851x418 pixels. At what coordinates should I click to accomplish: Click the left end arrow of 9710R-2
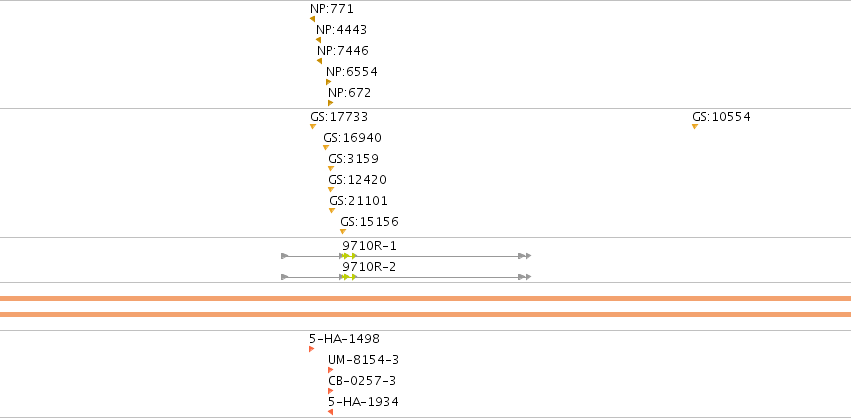(x=284, y=277)
